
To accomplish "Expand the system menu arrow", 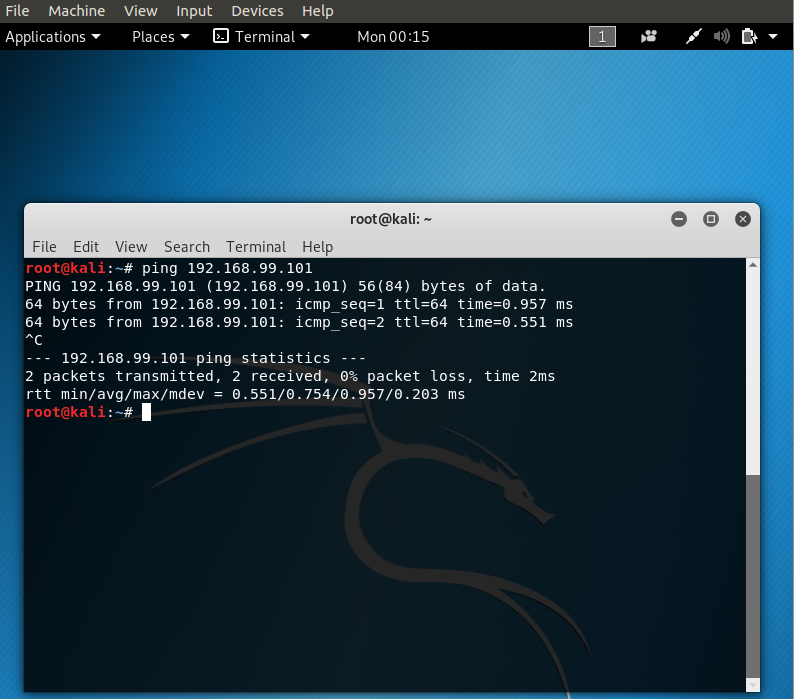I will (x=773, y=36).
